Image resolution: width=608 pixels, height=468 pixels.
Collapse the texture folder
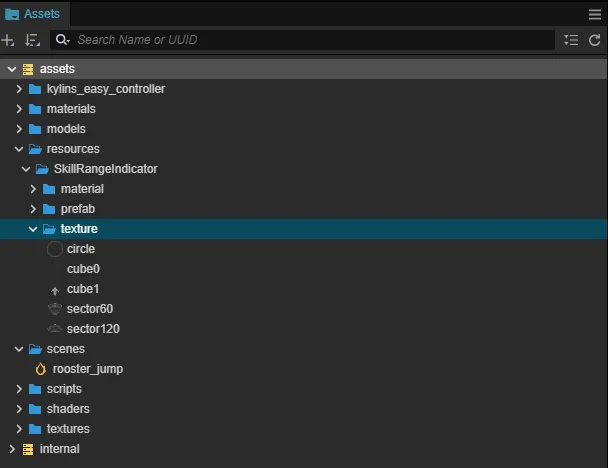coord(33,229)
